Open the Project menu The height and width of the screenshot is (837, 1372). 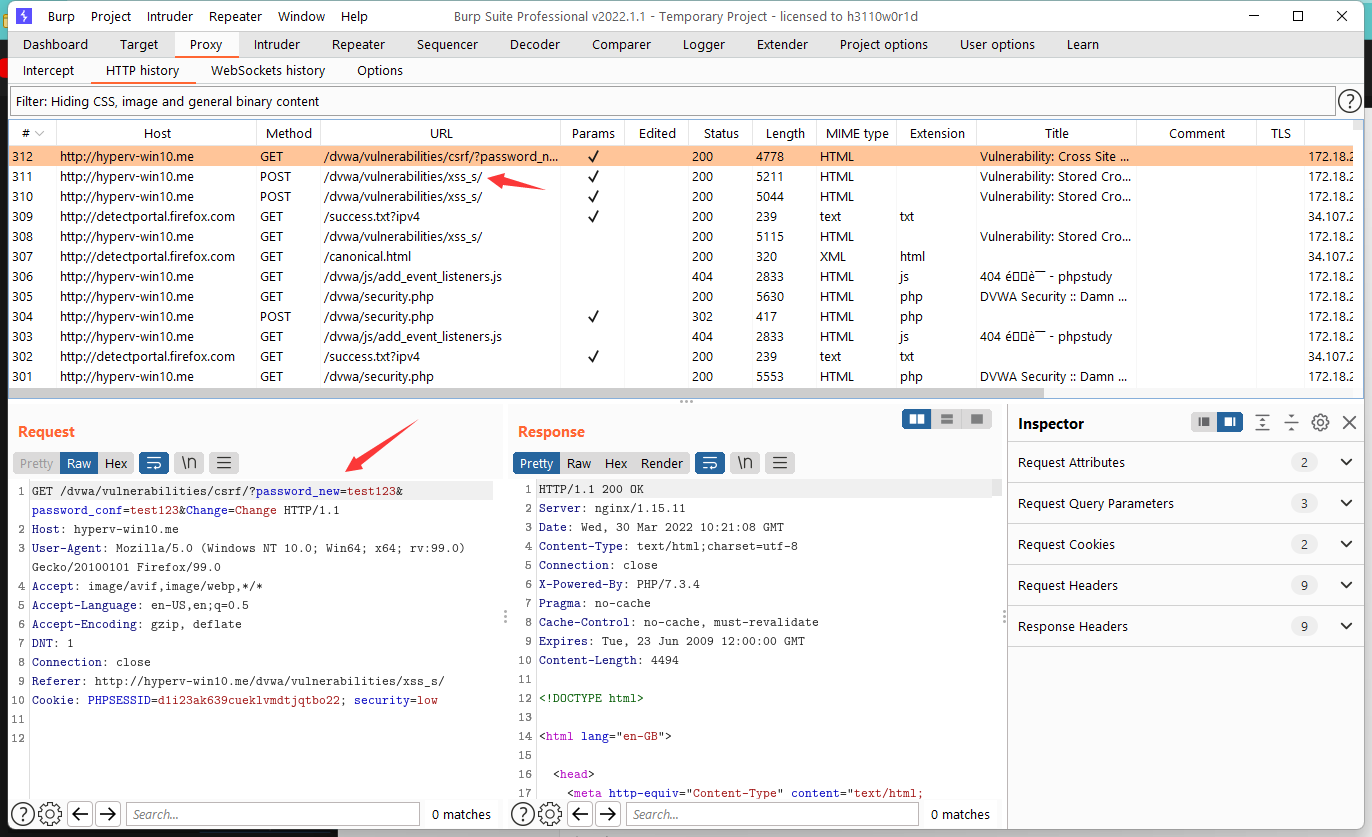111,16
